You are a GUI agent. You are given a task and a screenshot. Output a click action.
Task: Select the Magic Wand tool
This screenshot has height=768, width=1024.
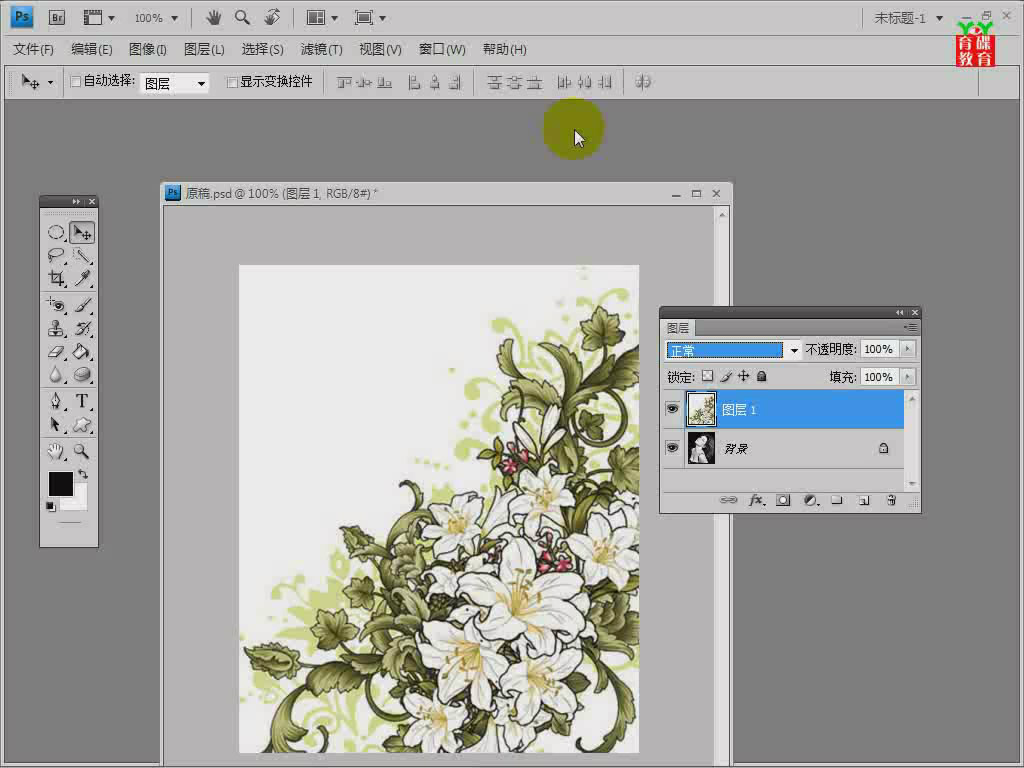82,255
